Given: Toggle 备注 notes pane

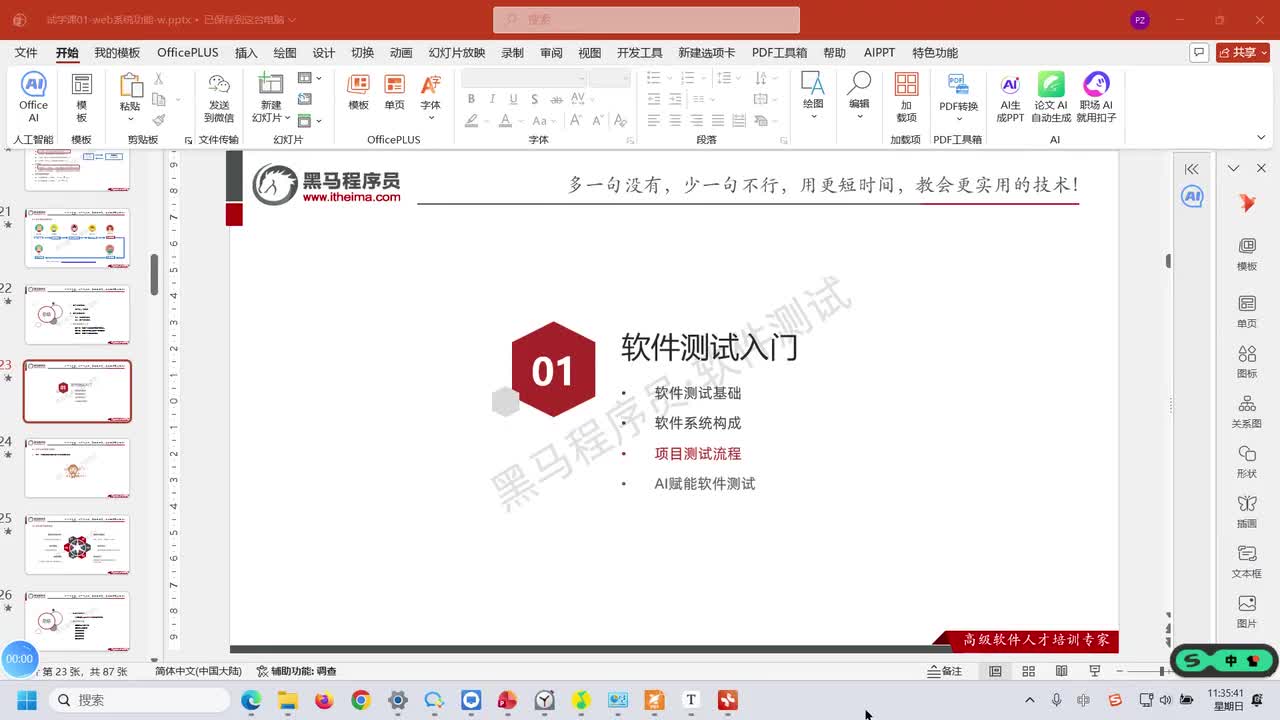Looking at the screenshot, I should click(x=945, y=671).
